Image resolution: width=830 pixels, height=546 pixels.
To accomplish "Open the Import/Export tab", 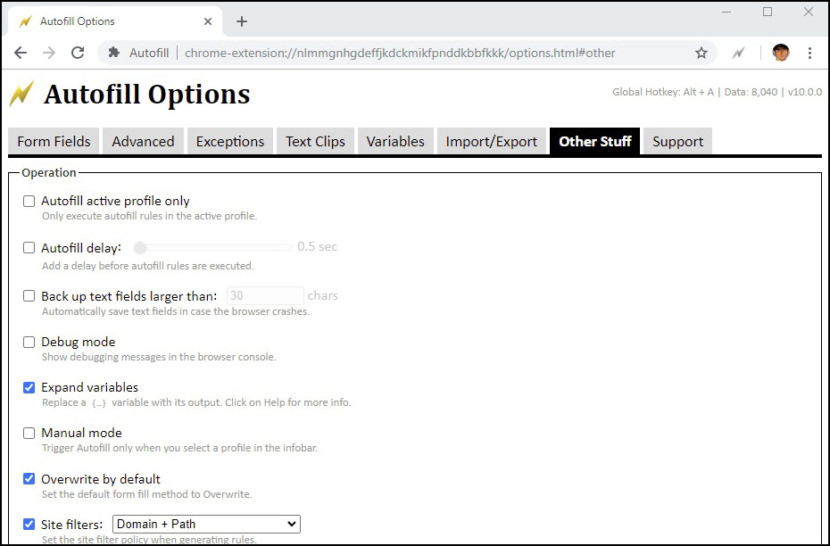I will [491, 141].
